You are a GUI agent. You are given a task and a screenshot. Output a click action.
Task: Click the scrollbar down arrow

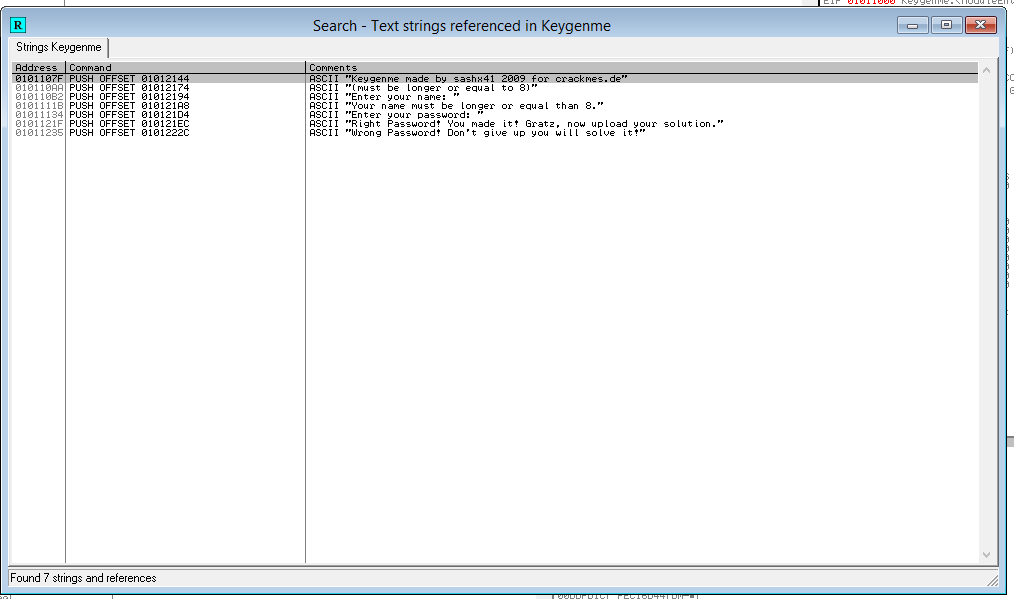coord(986,555)
